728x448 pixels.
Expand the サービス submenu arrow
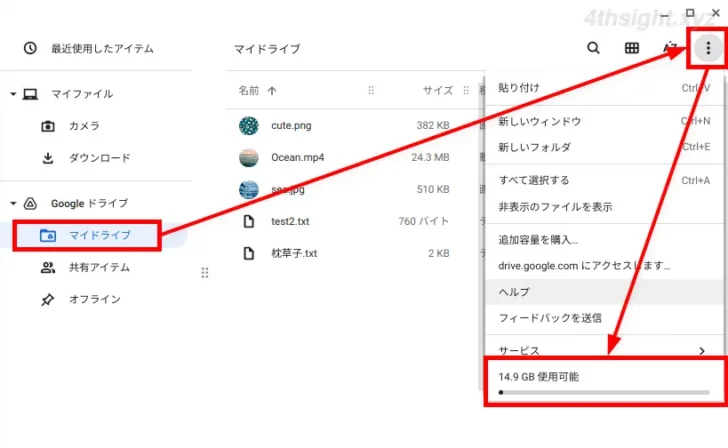(702, 351)
